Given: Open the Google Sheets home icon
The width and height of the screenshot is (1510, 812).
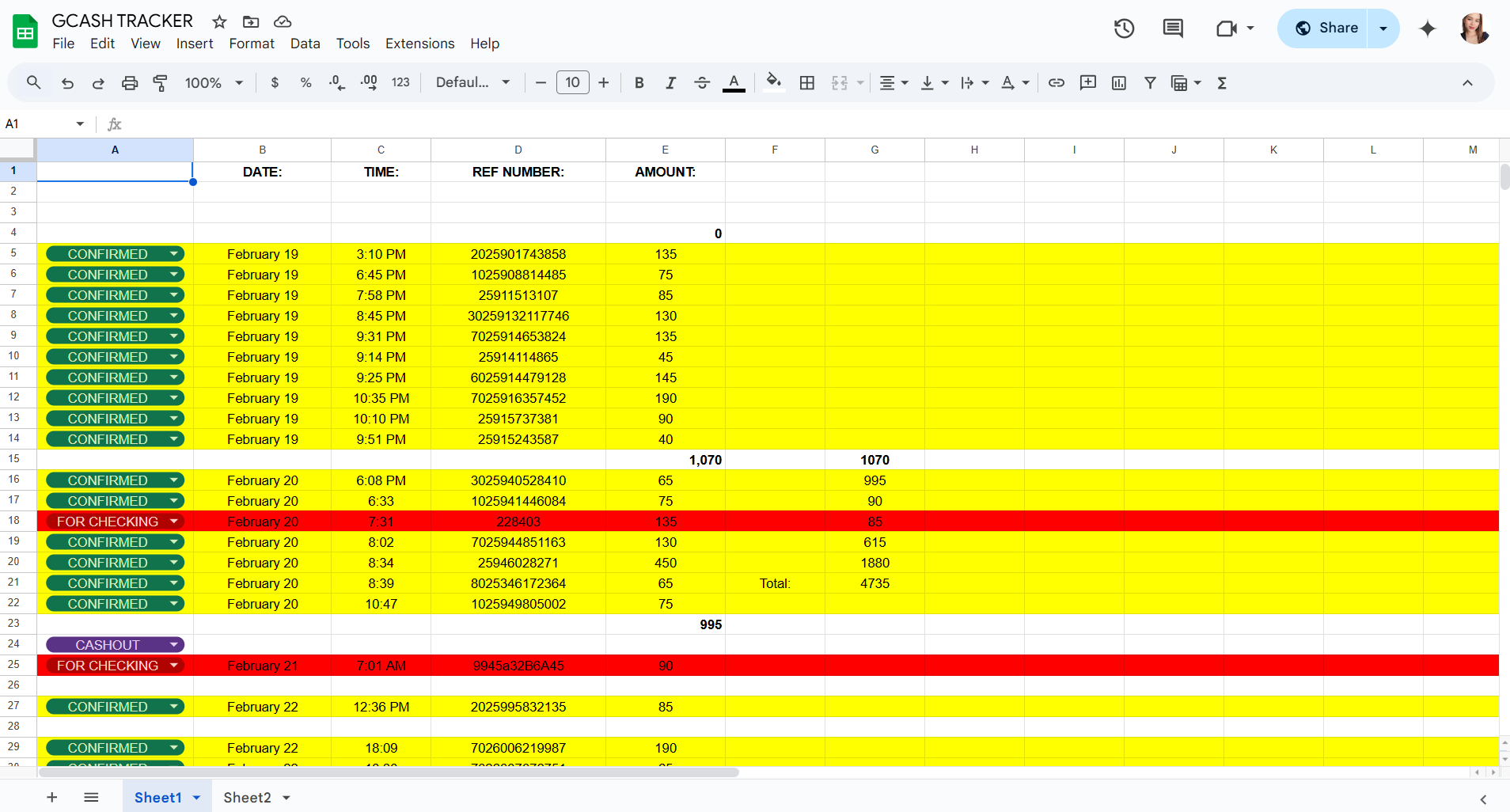Looking at the screenshot, I should point(25,32).
